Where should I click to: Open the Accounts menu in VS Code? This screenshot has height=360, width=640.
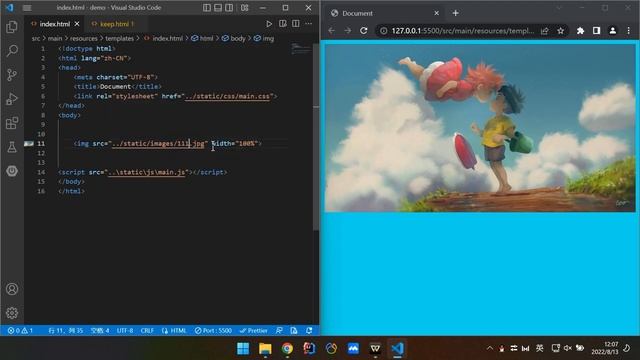(x=12, y=289)
